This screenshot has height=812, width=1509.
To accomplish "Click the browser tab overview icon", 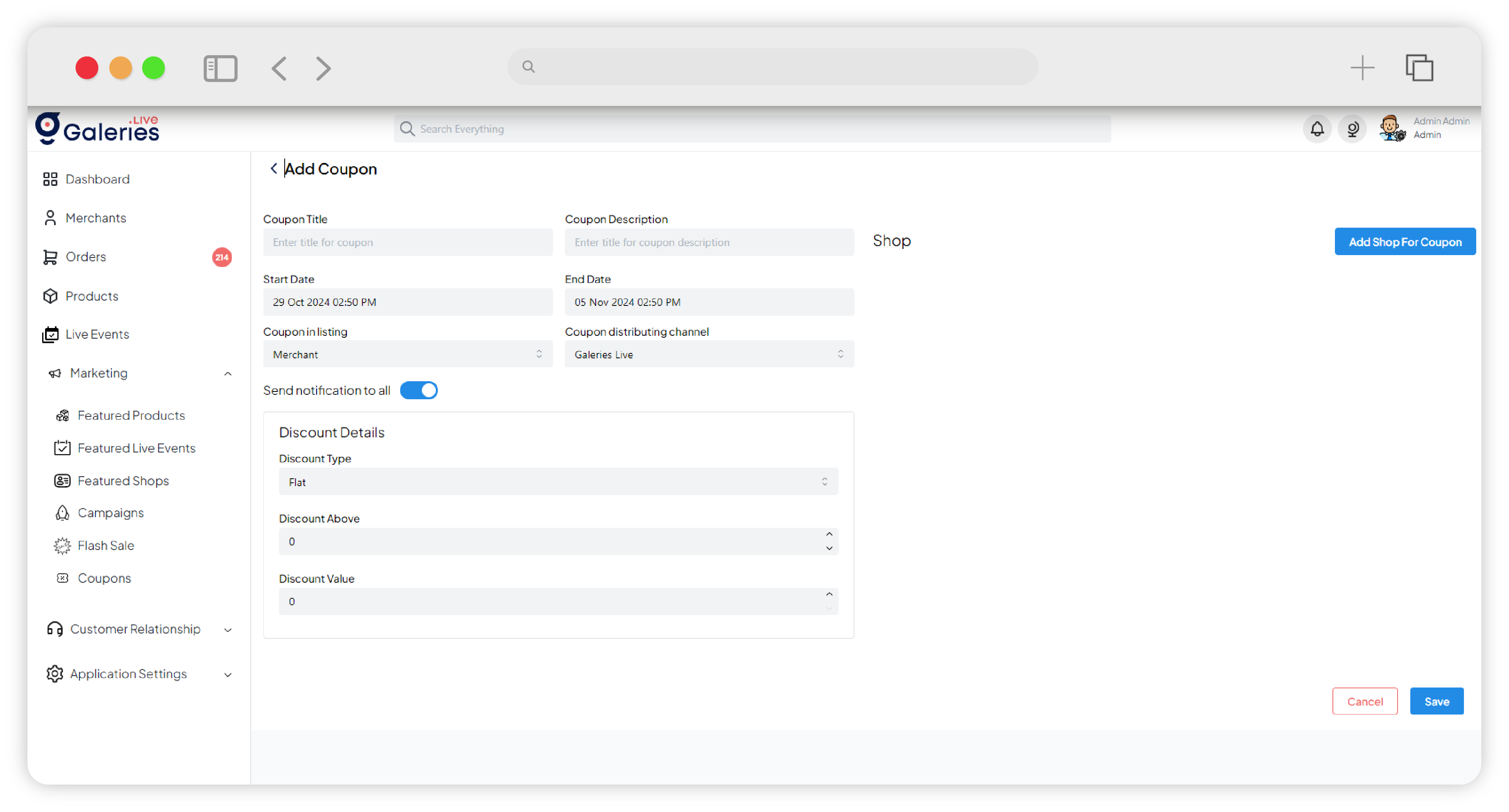I will click(1419, 68).
